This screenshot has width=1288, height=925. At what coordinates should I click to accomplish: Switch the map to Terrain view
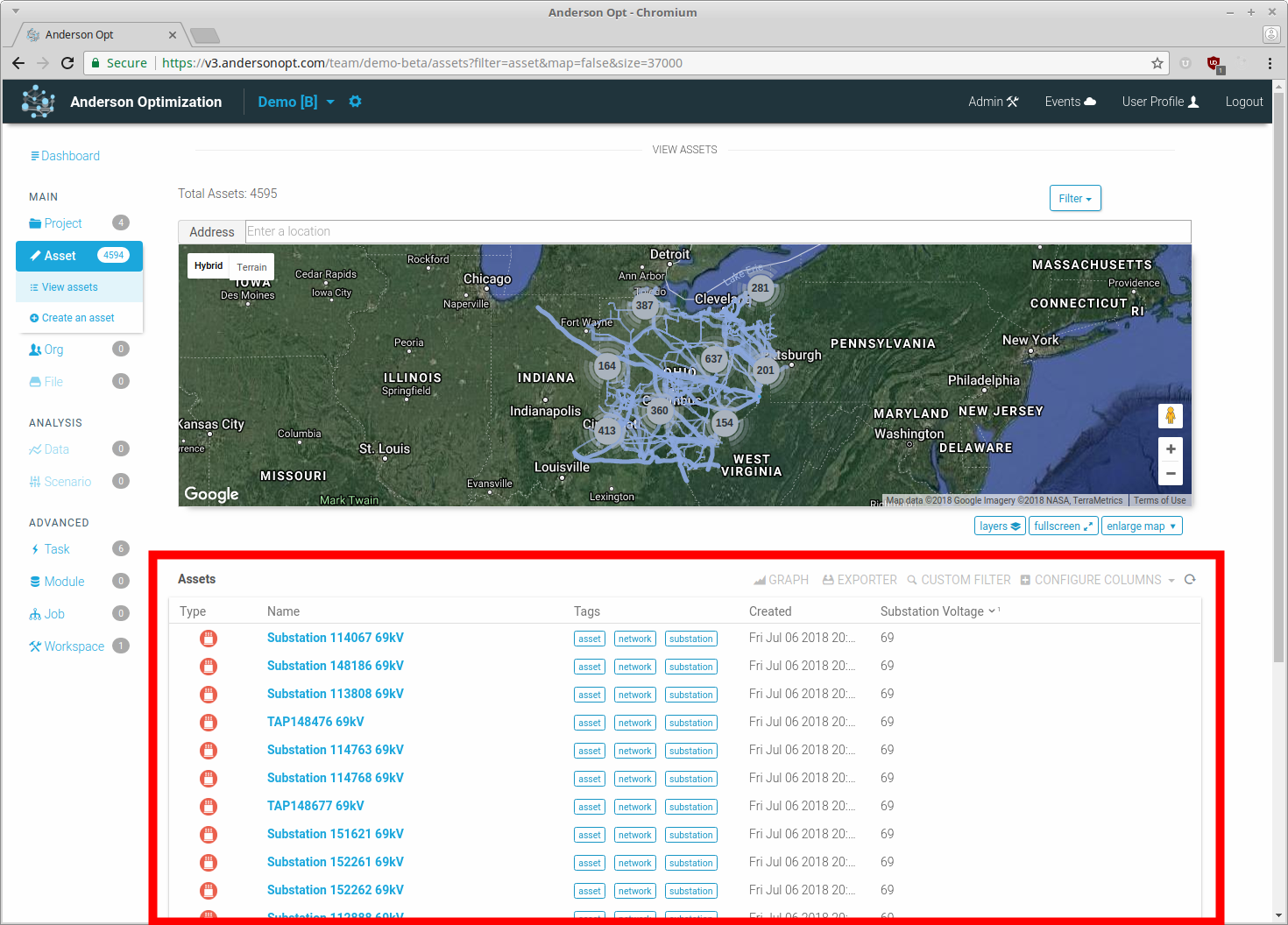(251, 267)
